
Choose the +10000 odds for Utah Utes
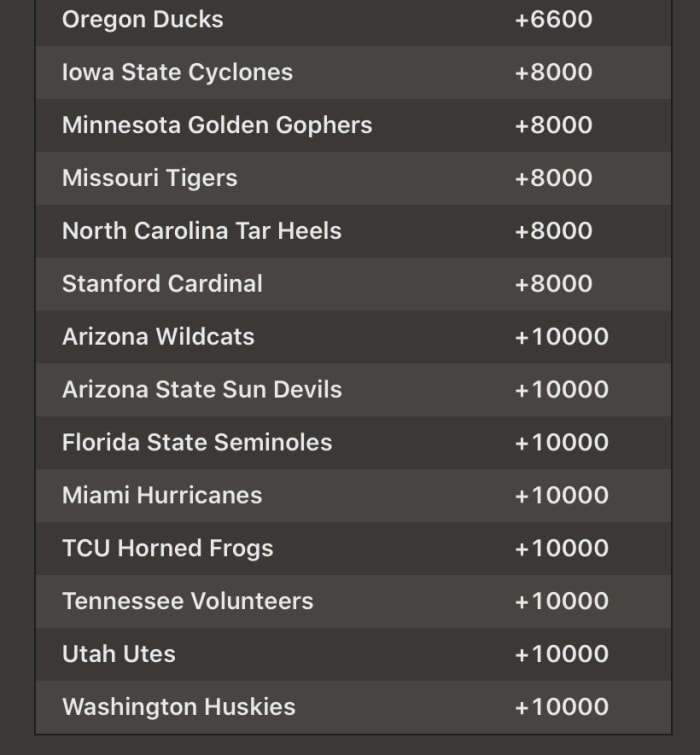click(x=561, y=655)
